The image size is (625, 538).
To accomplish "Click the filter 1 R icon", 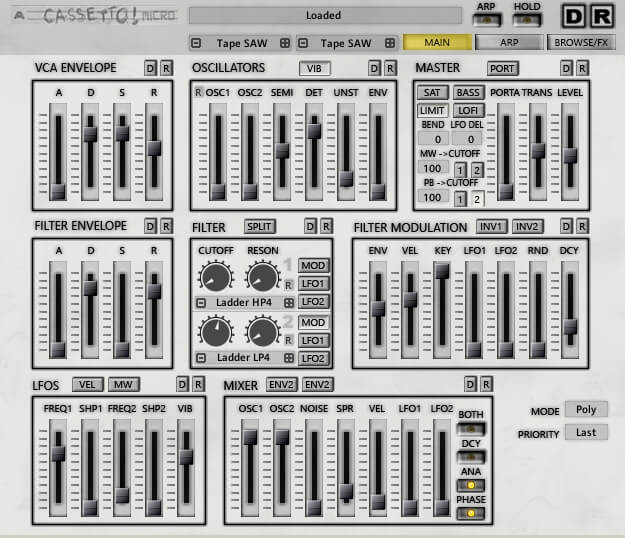I will point(288,285).
